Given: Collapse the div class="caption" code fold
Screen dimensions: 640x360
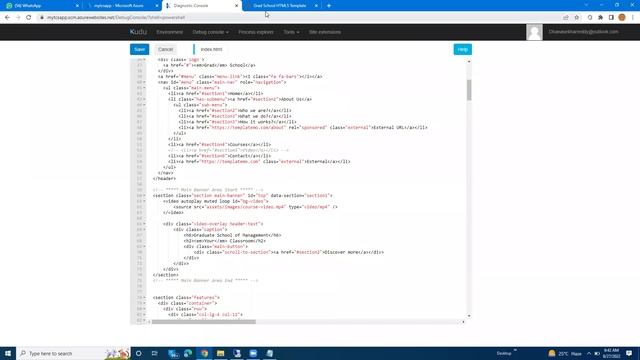Looking at the screenshot, I should 144,229.
